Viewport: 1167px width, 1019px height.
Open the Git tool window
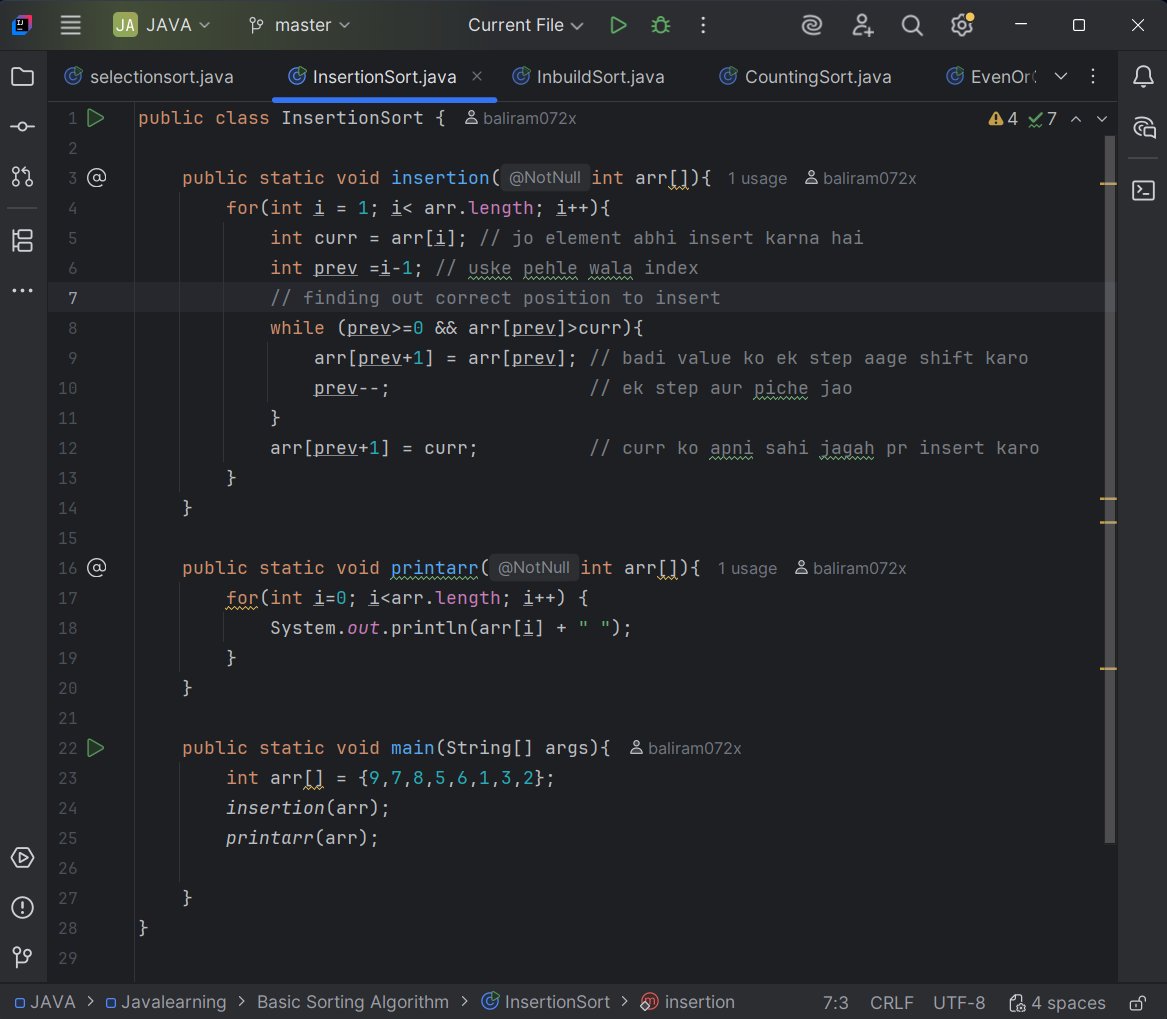pyautogui.click(x=22, y=956)
